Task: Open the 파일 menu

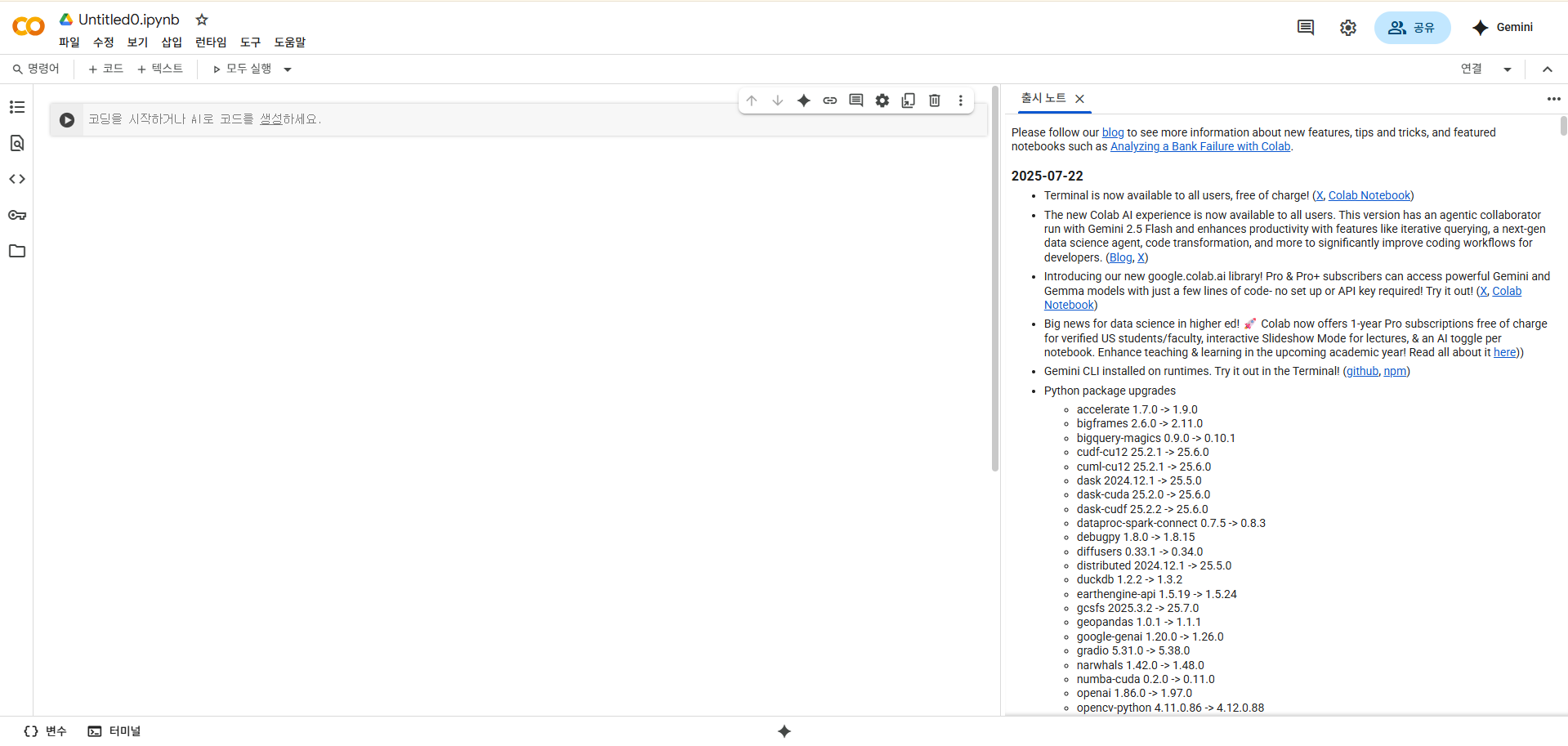Action: click(69, 42)
